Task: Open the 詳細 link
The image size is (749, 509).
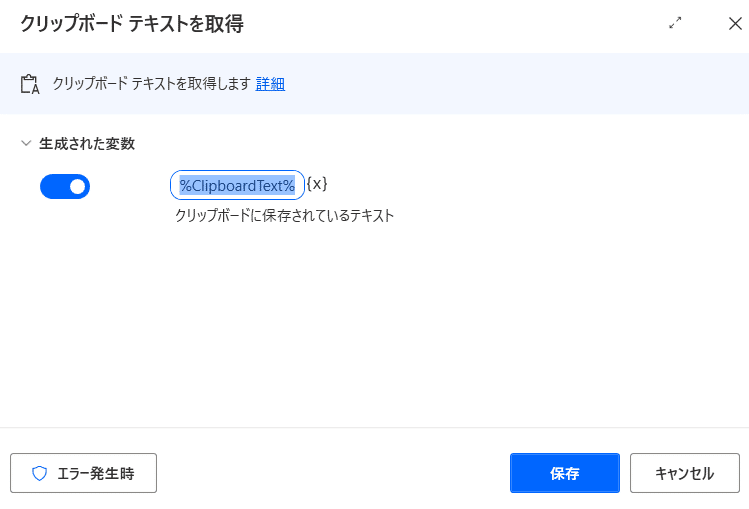Action: tap(270, 84)
